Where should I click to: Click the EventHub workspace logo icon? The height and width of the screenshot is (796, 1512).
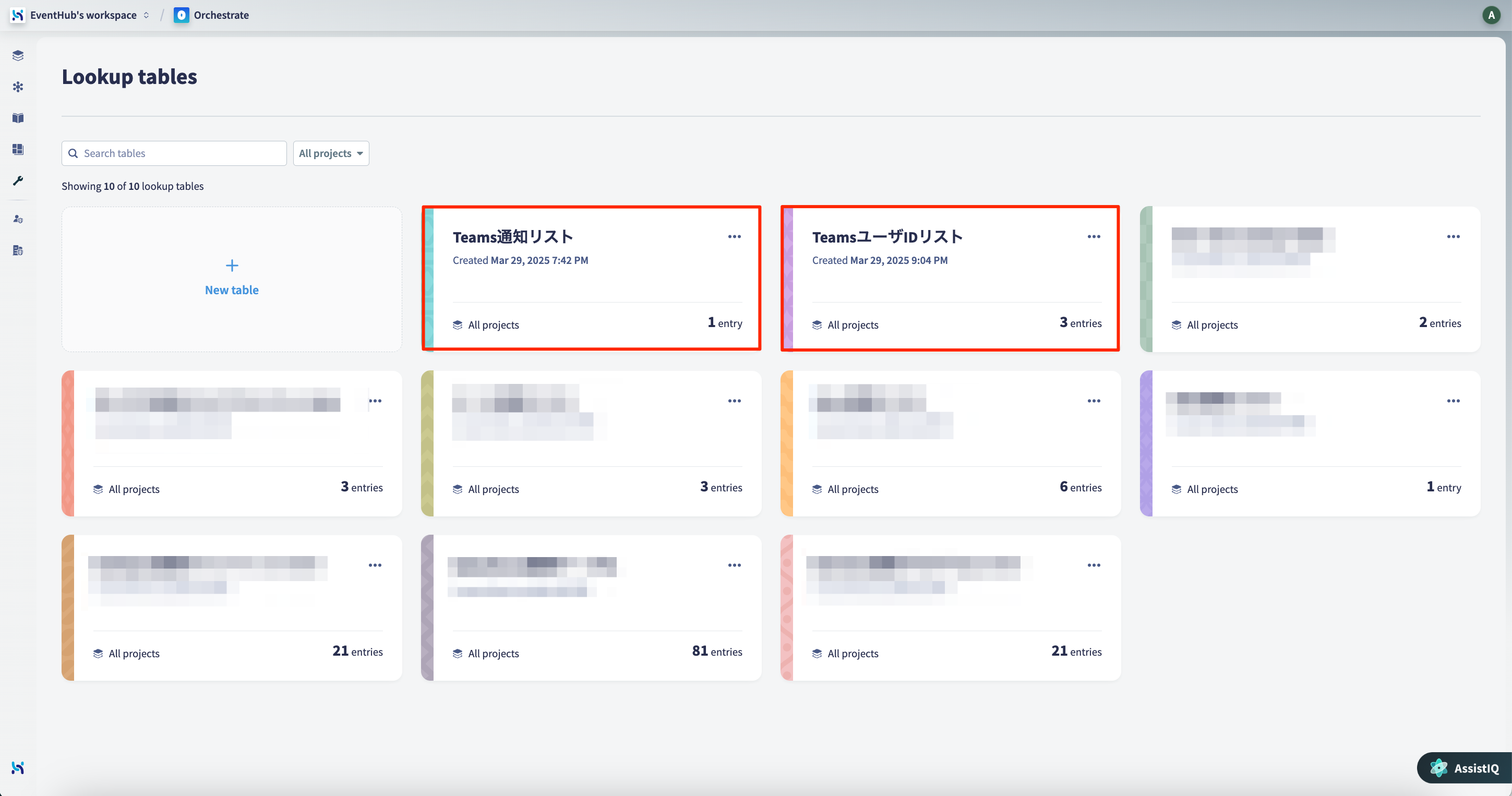[x=18, y=15]
